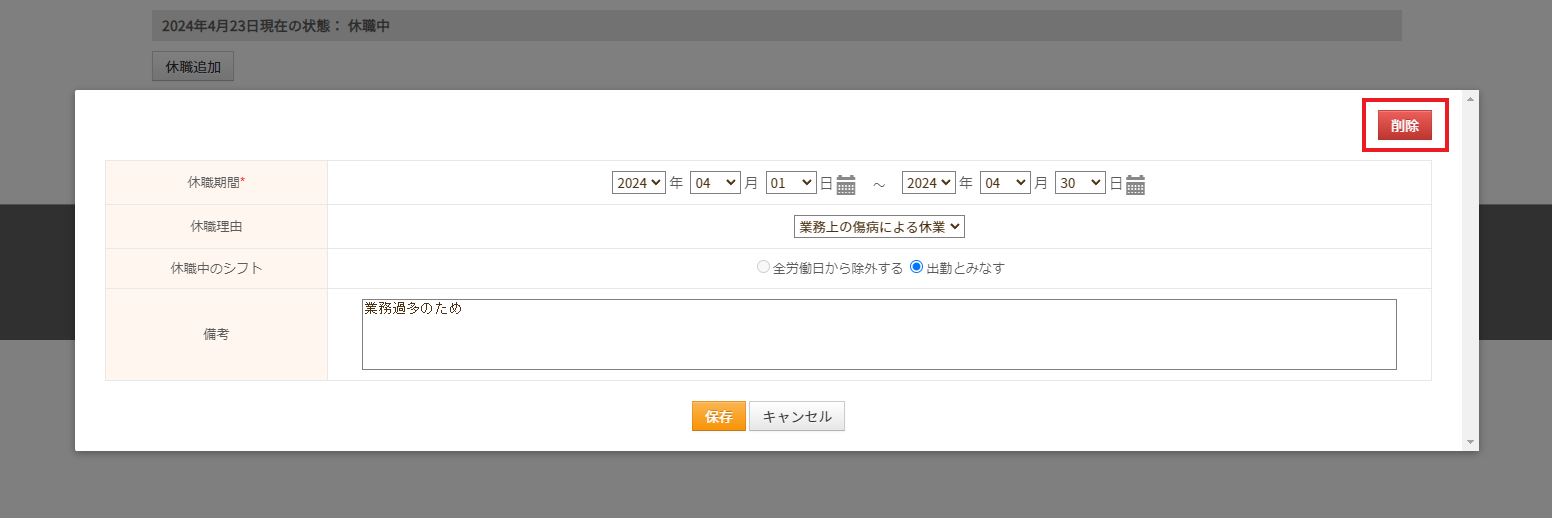Open the end year 2024 dropdown
Screen dimensions: 1552x518
929,183
